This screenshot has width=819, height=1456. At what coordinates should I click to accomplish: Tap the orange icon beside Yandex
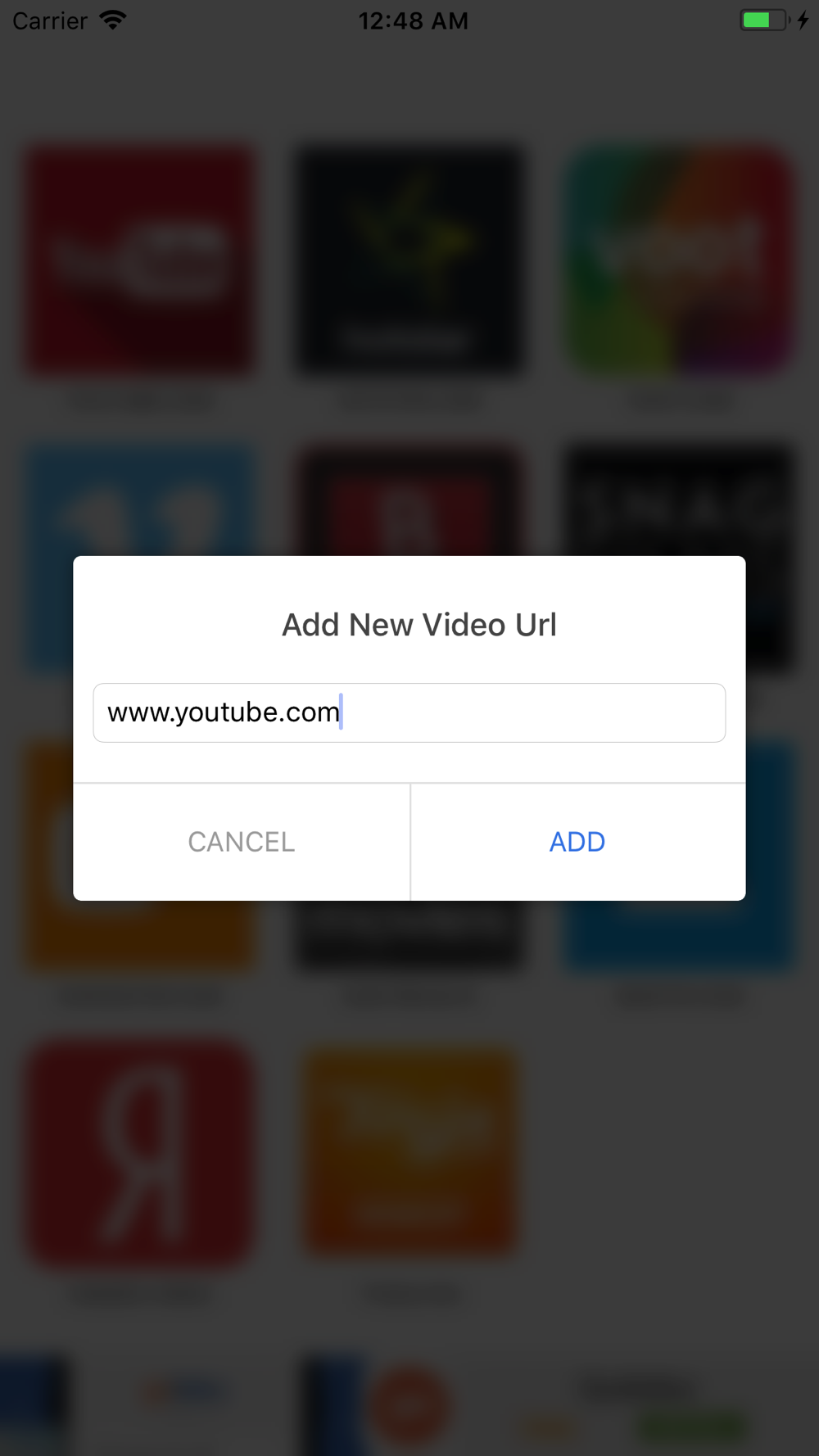click(409, 1153)
